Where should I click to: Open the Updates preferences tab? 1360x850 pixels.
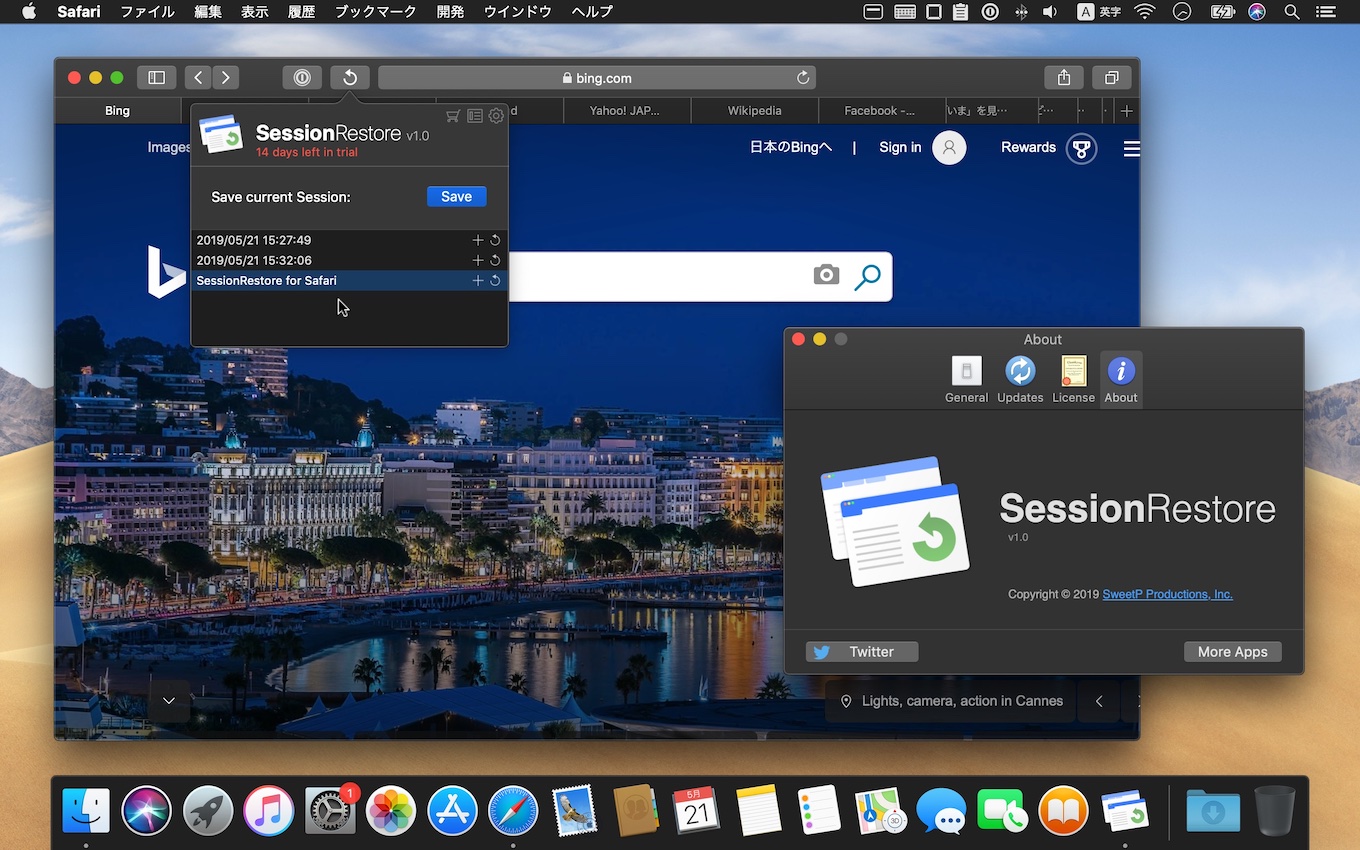(1020, 379)
